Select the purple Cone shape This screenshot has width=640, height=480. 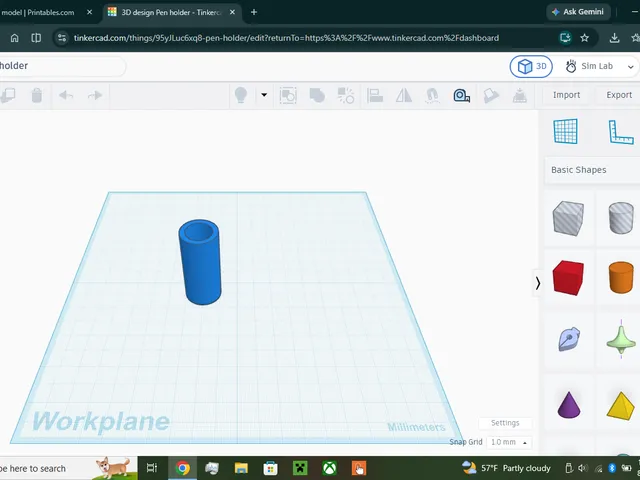point(569,404)
